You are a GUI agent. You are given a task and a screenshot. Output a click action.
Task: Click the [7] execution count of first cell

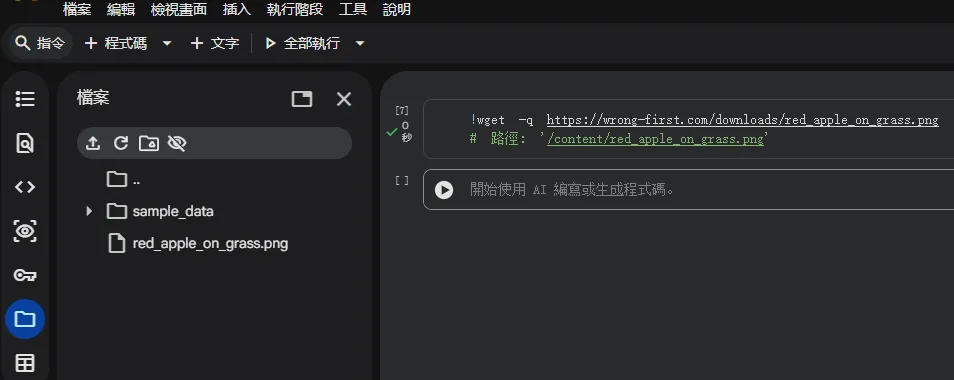pos(402,111)
